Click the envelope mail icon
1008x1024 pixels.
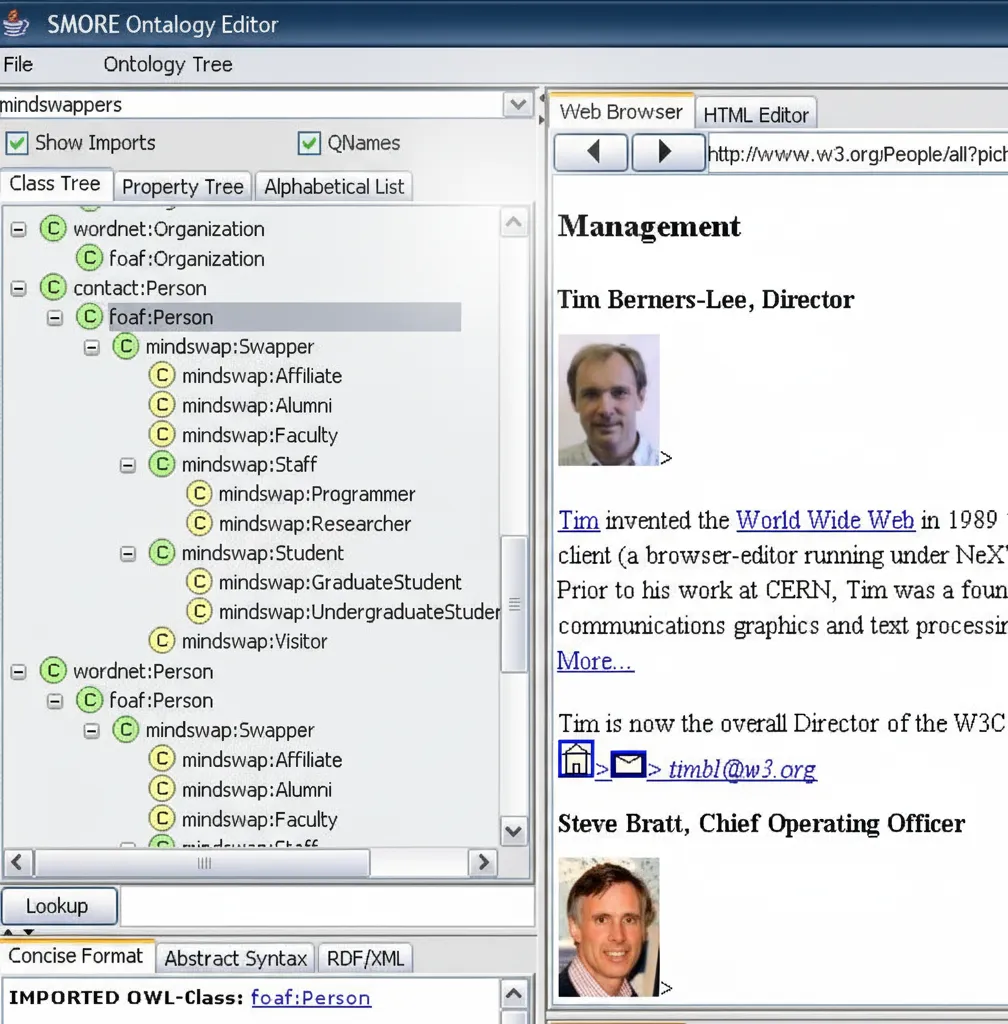coord(628,766)
